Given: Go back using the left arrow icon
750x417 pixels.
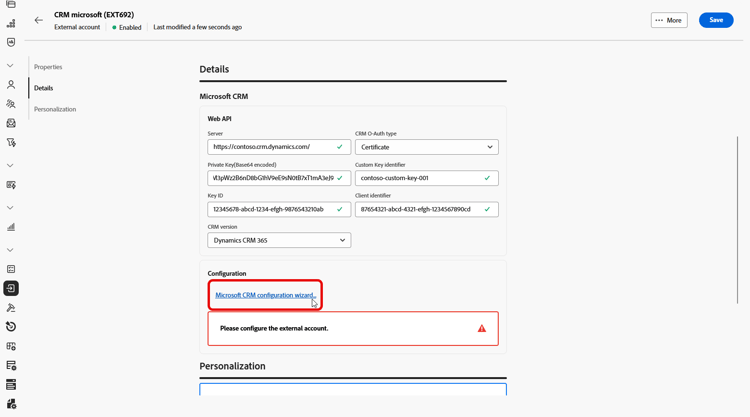Looking at the screenshot, I should coord(39,20).
